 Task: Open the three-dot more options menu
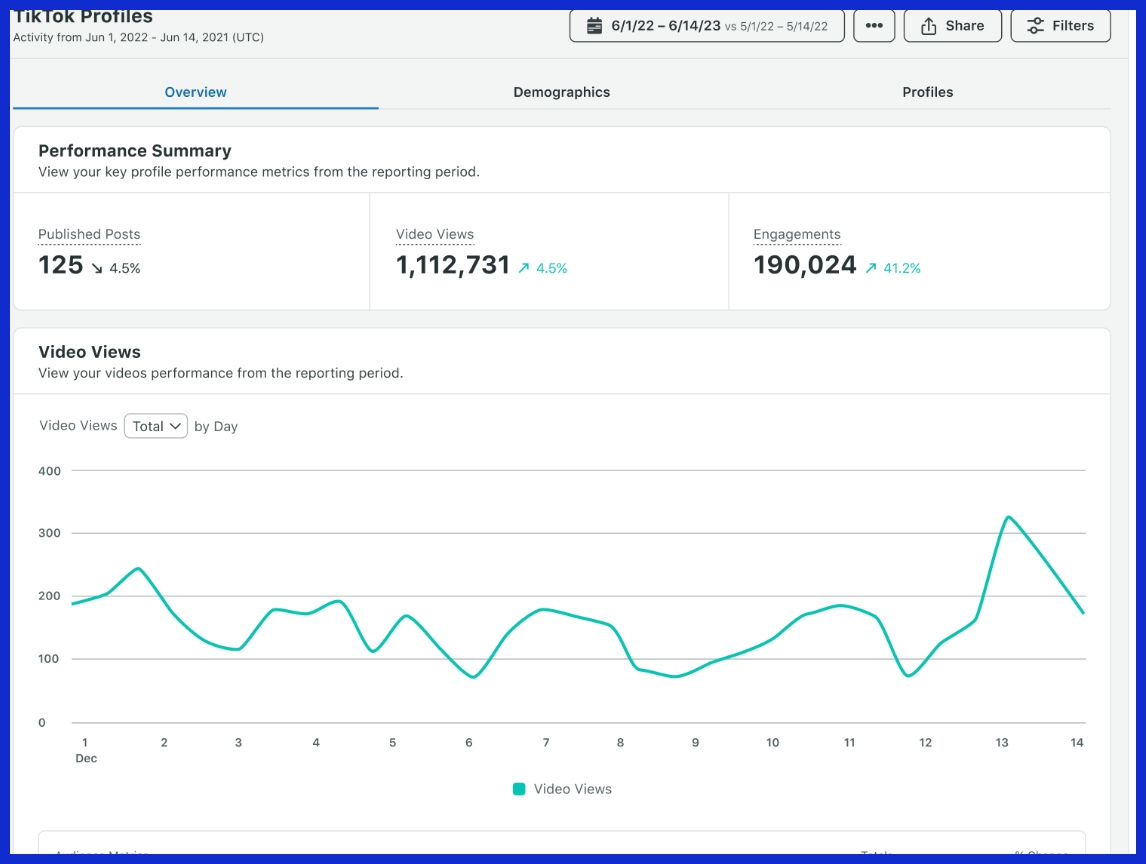(874, 26)
